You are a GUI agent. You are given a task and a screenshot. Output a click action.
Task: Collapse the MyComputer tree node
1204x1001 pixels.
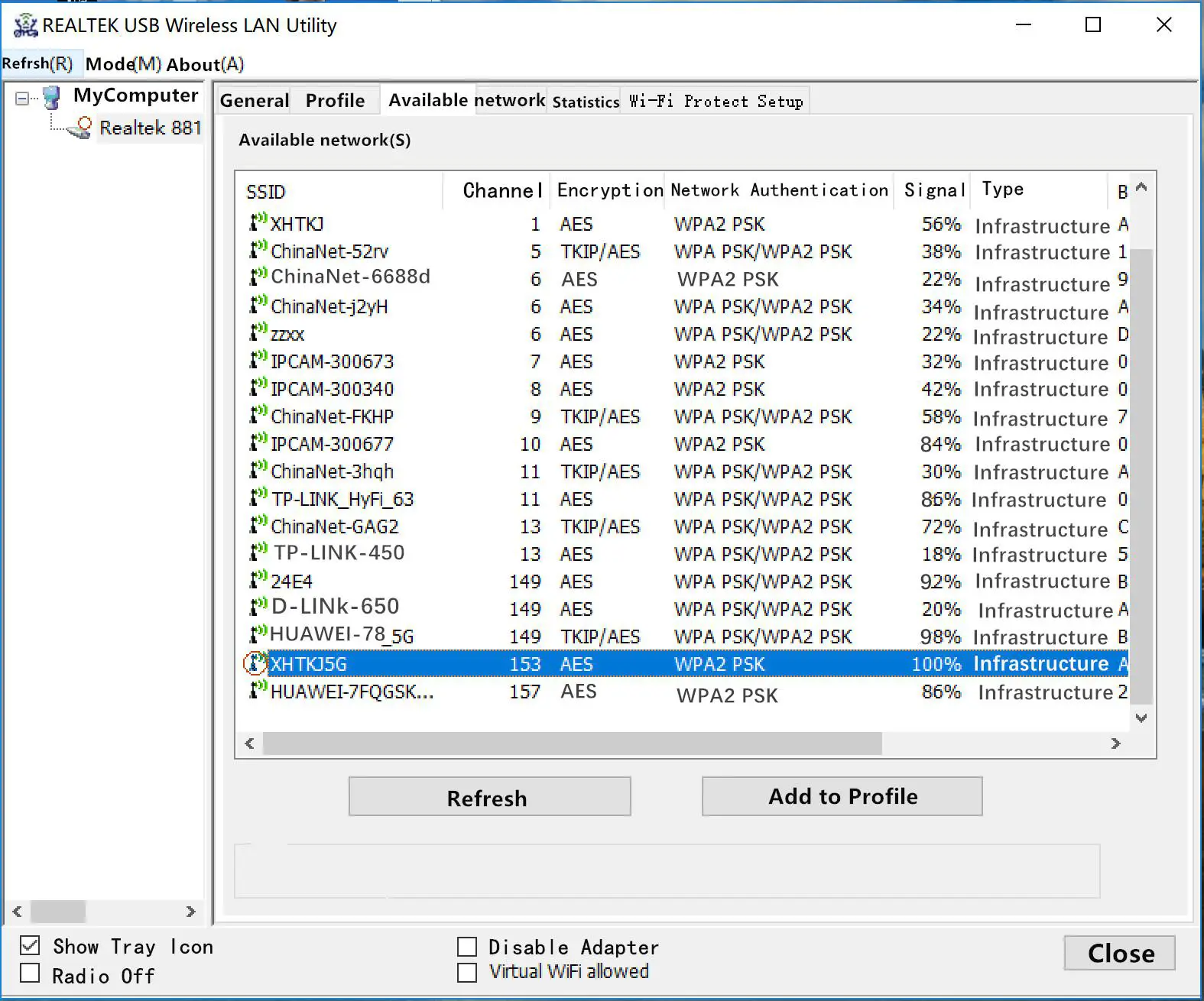click(x=22, y=98)
